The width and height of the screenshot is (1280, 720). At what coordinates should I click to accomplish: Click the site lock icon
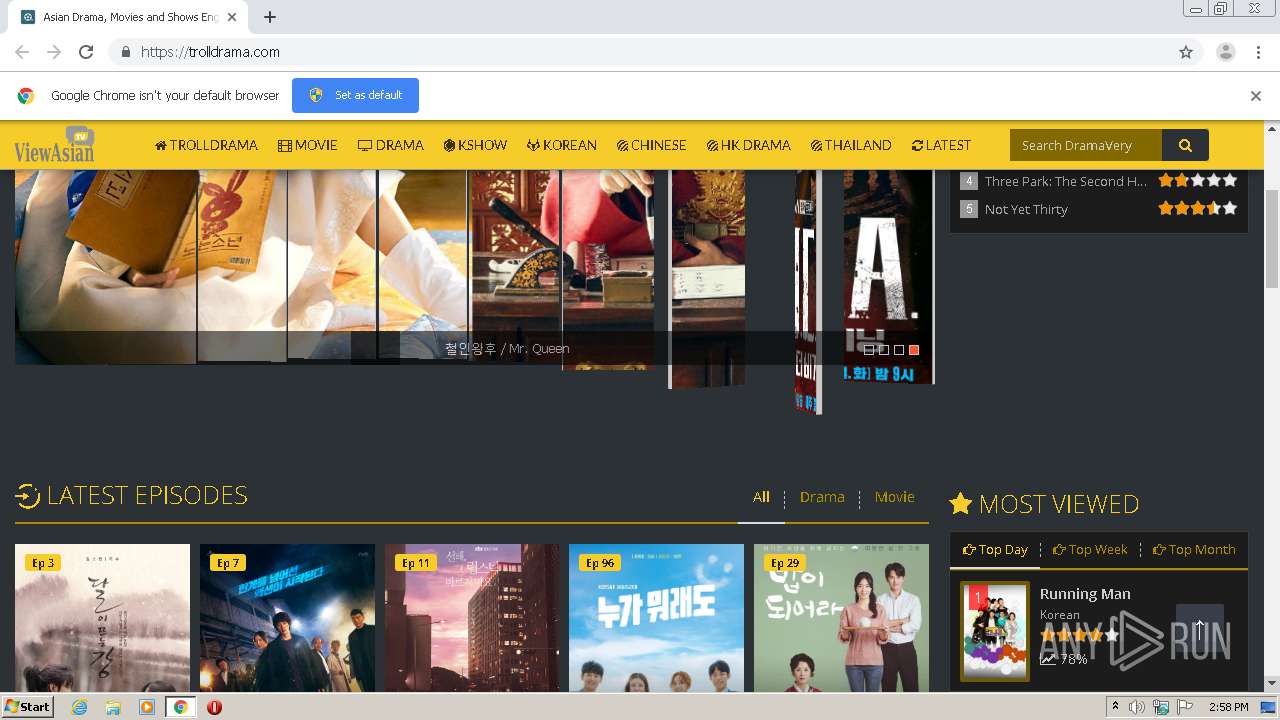pyautogui.click(x=125, y=52)
